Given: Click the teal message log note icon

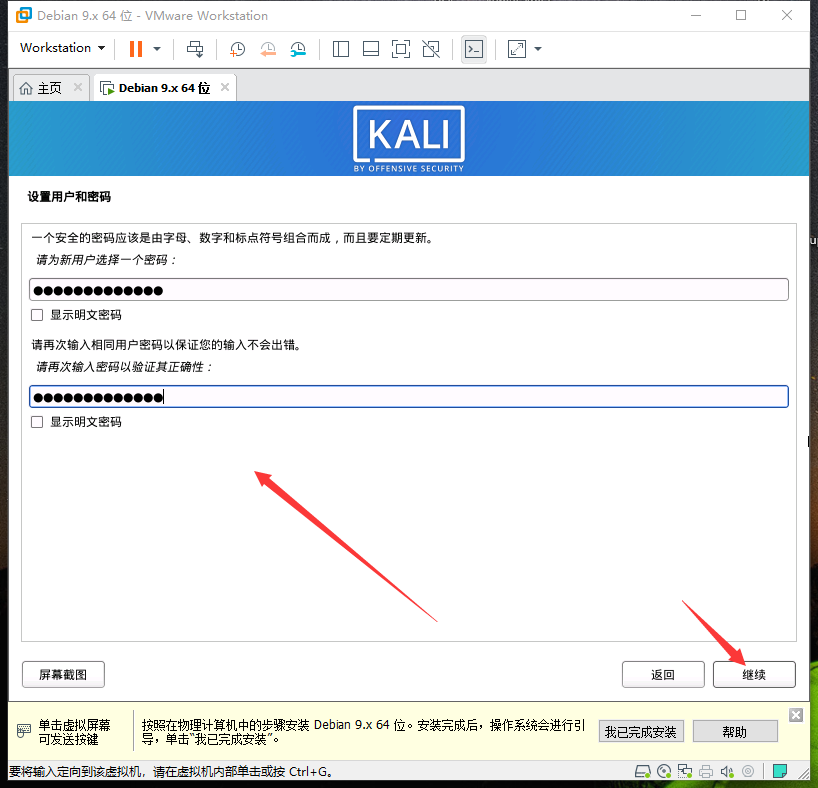Looking at the screenshot, I should pyautogui.click(x=779, y=771).
